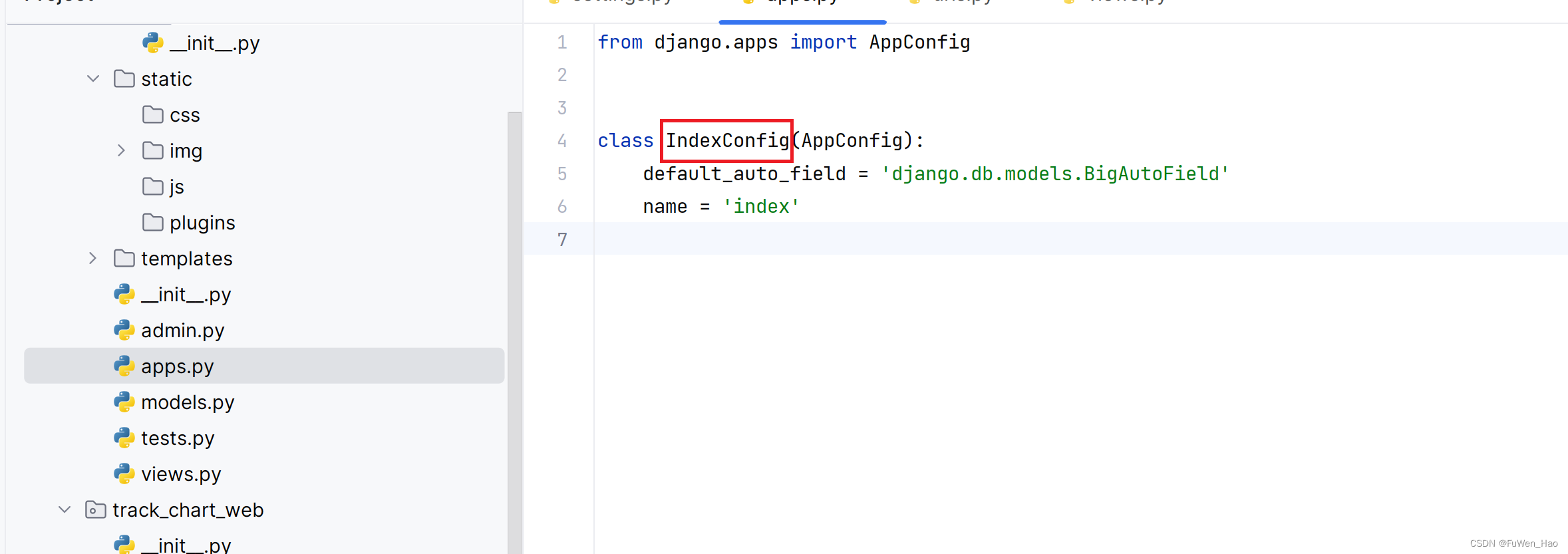Open admin.py from the project tree
Viewport: 1568px width, 554px height.
[x=183, y=331]
